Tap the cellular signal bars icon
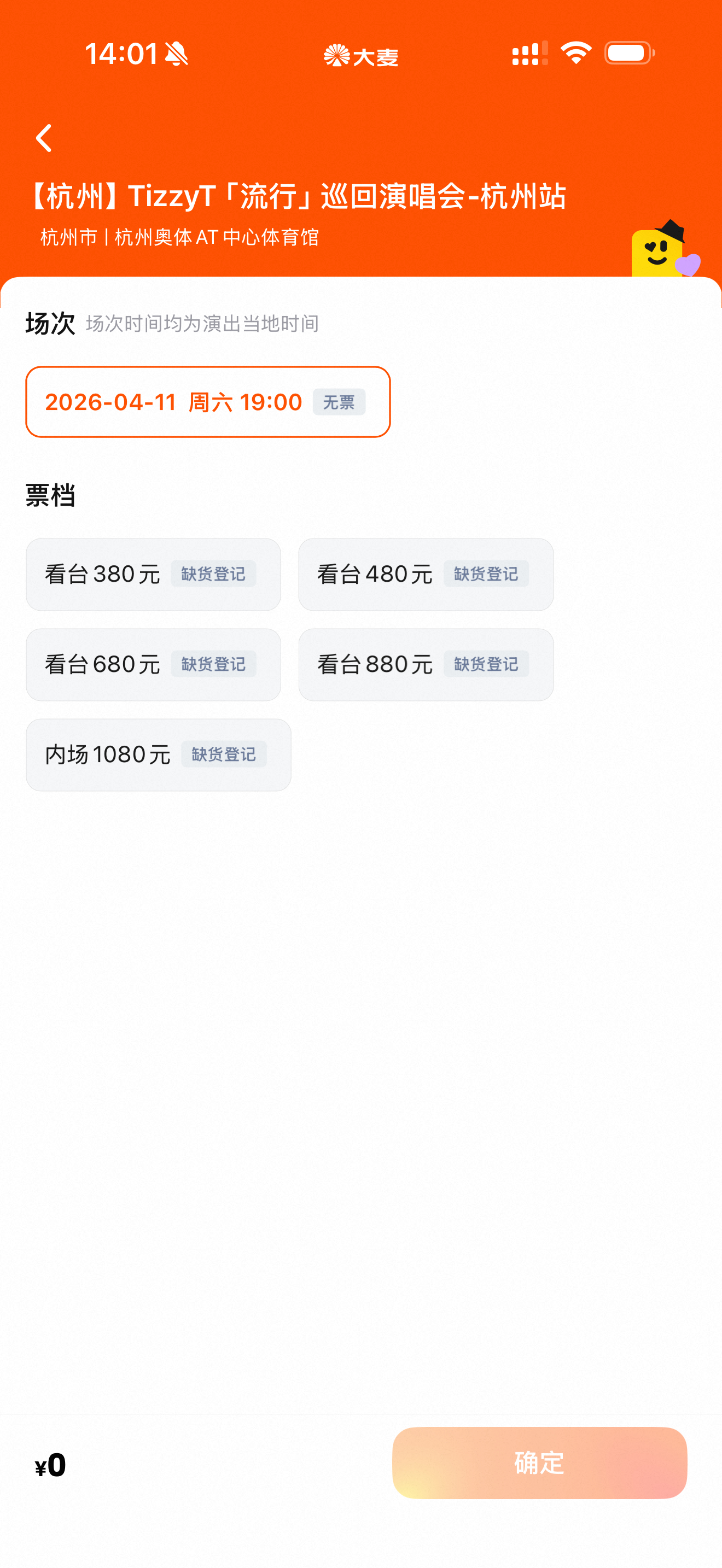 pos(529,53)
